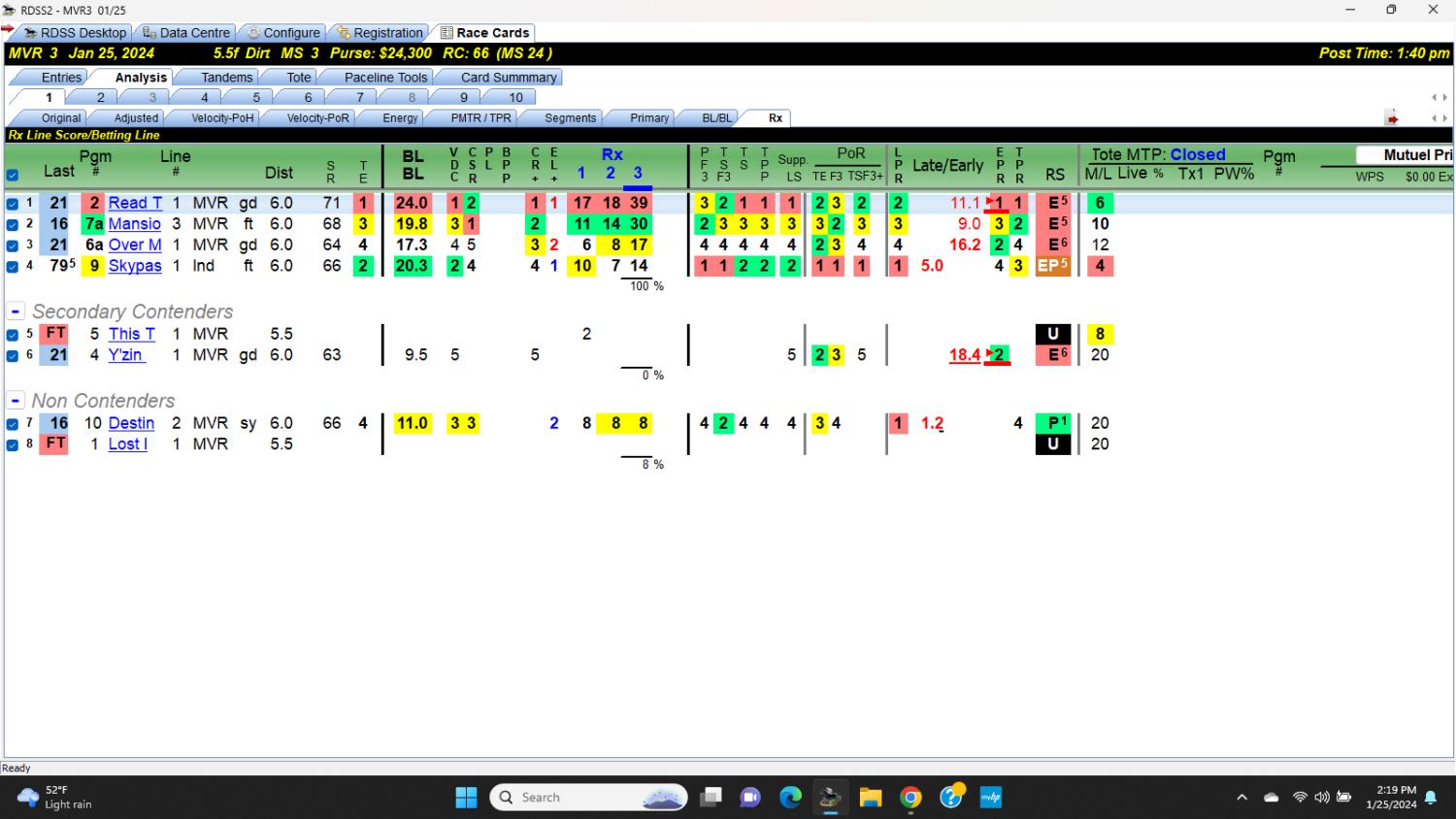Open File Explorer from the taskbar

point(871,797)
